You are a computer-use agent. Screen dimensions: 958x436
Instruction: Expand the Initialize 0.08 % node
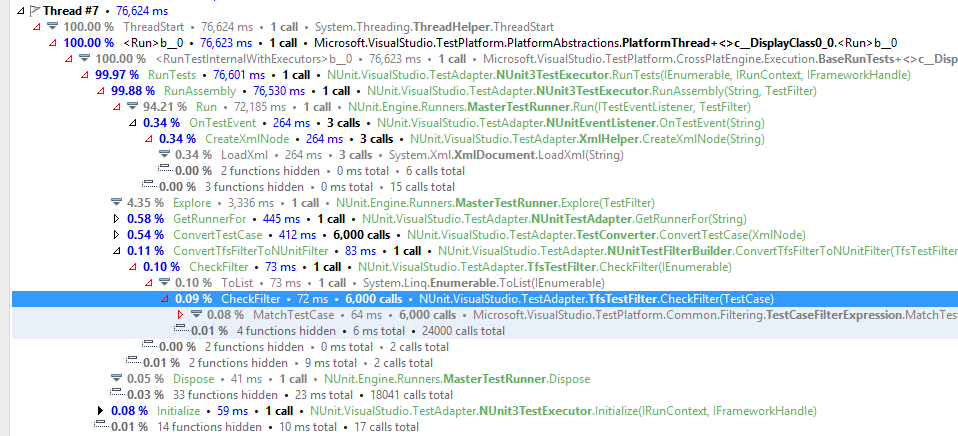(100, 411)
